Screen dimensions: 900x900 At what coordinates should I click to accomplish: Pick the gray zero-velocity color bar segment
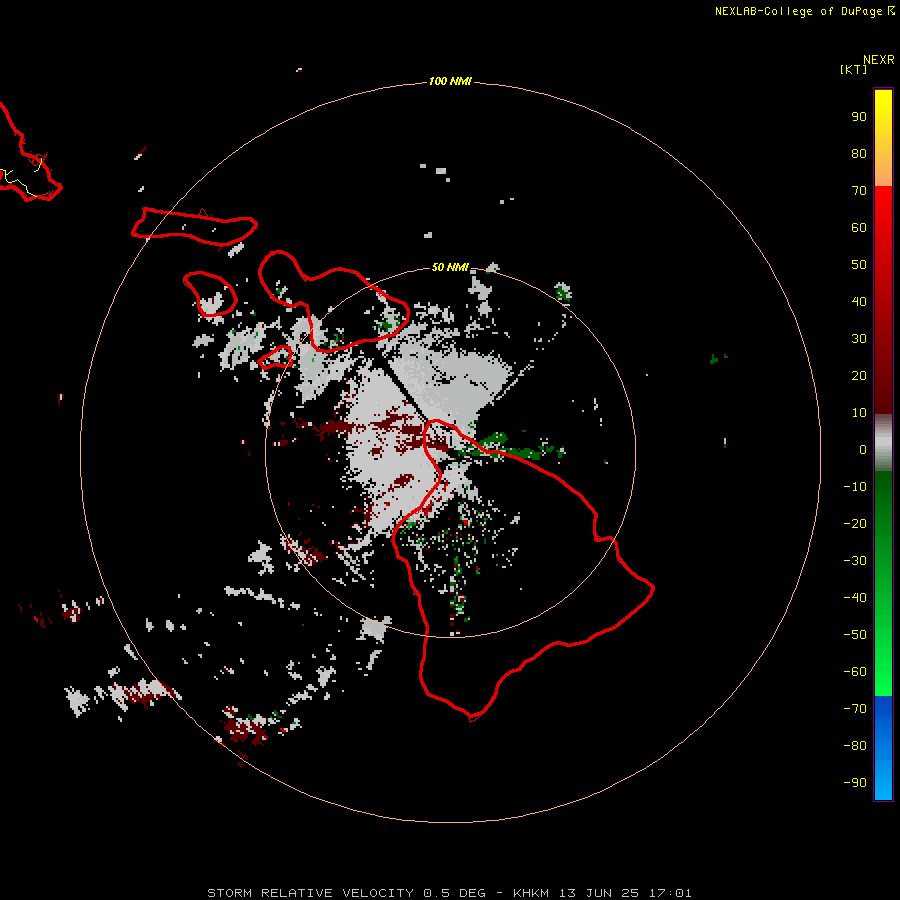tap(883, 443)
